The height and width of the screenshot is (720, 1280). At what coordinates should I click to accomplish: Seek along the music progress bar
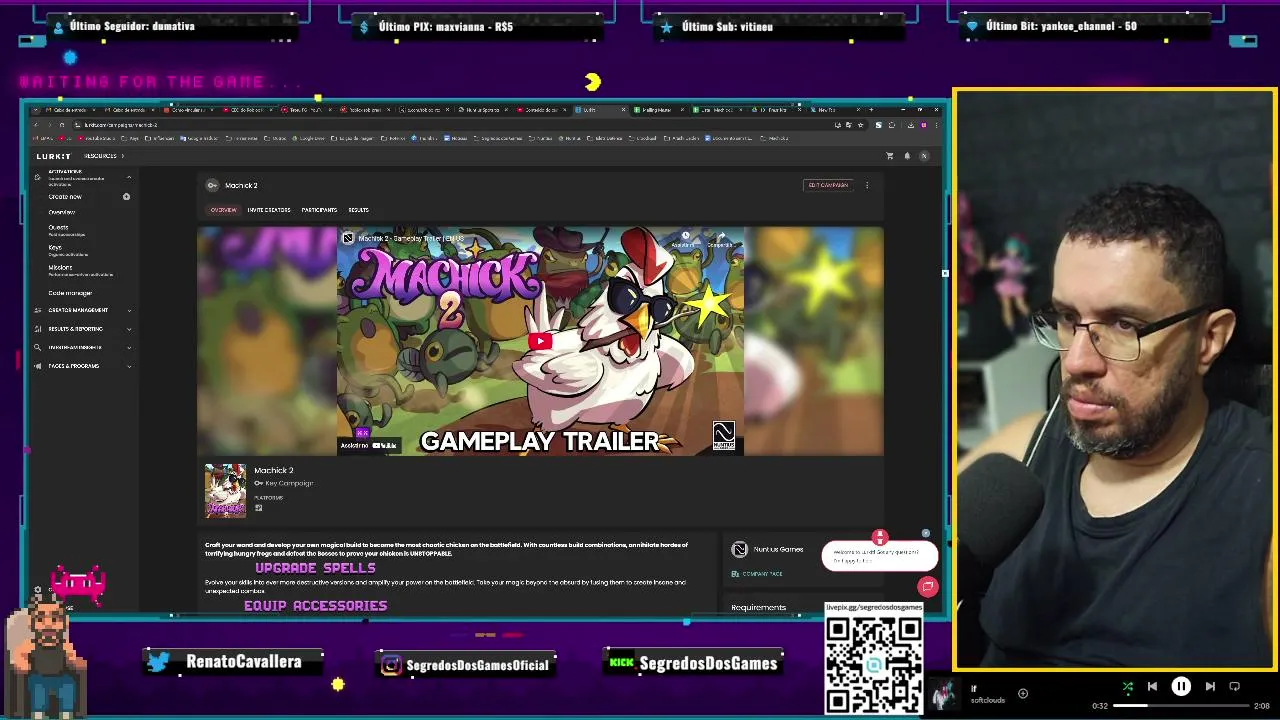tap(1181, 706)
